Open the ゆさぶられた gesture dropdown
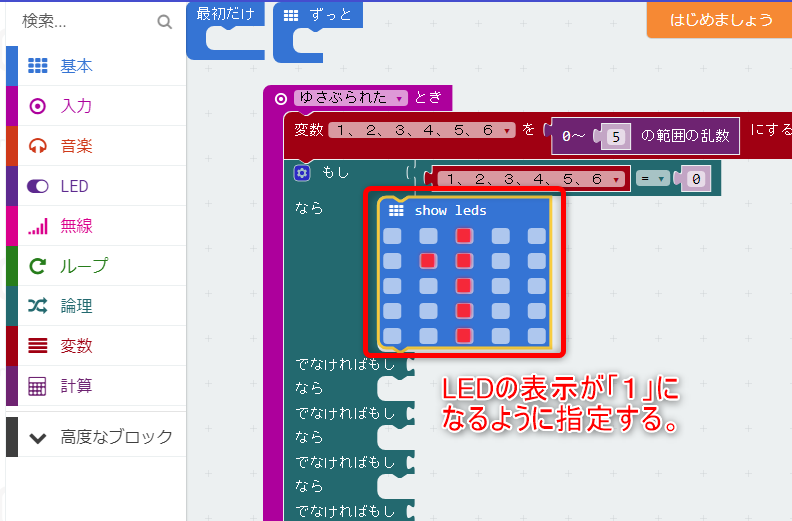Viewport: 792px width, 521px height. tap(351, 98)
